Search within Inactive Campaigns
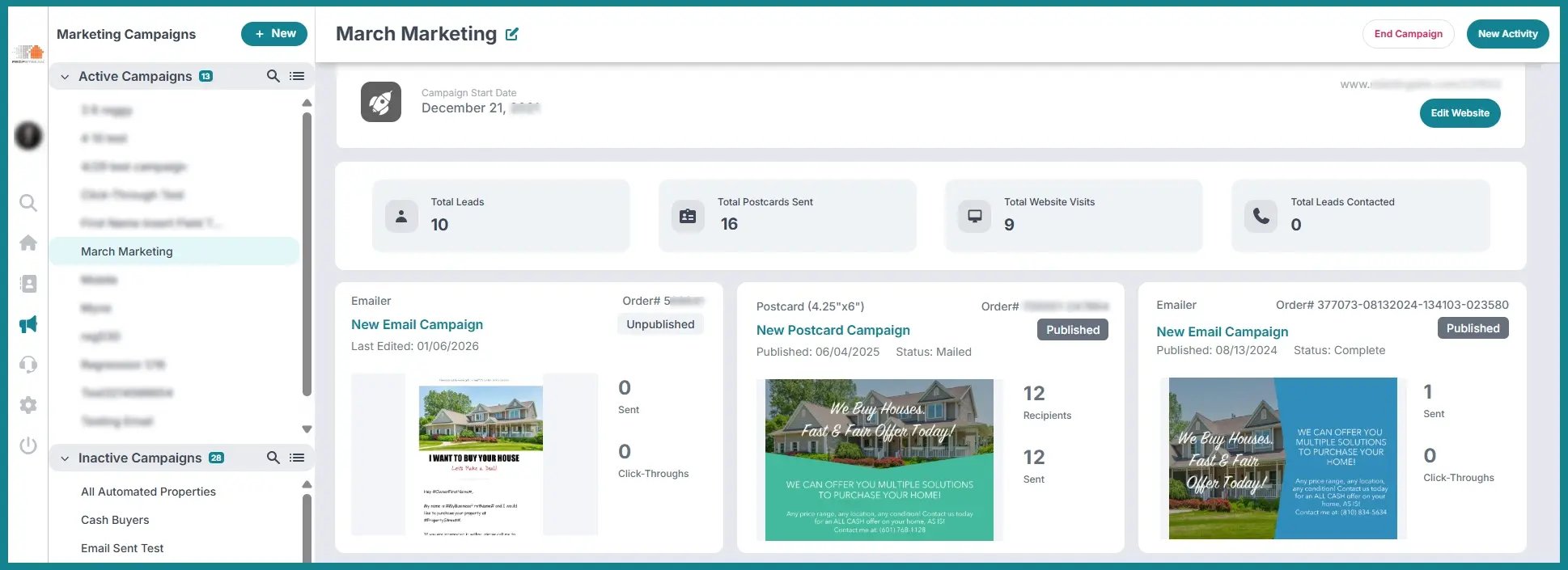 pos(273,458)
